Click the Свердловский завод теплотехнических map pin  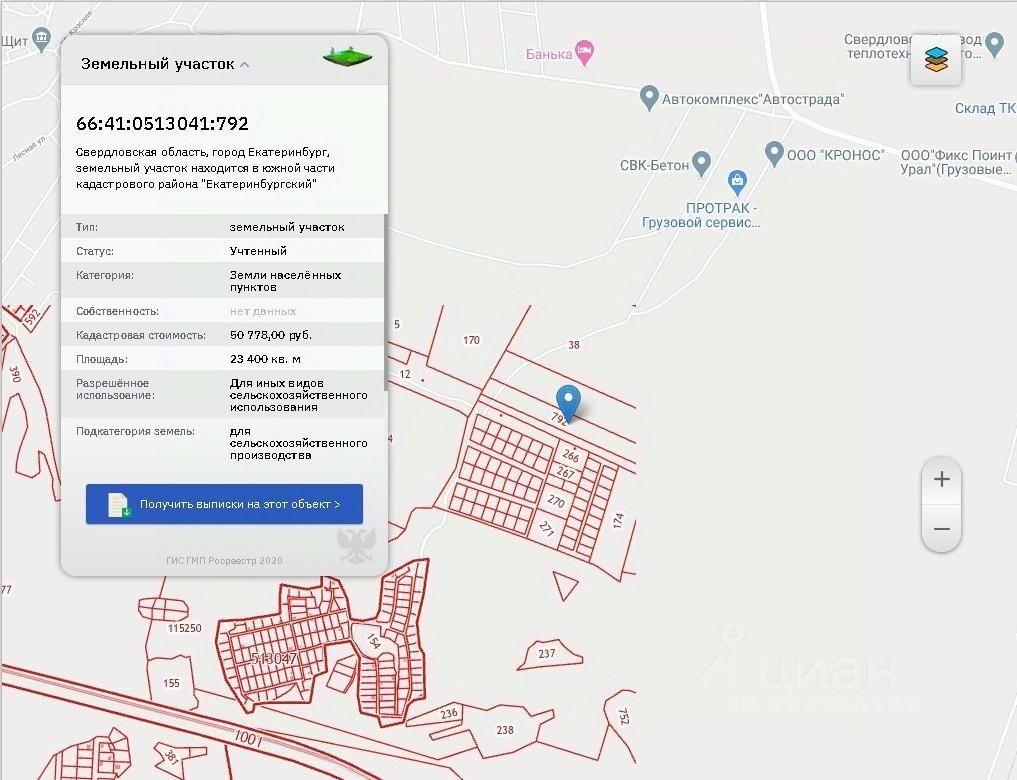click(x=994, y=45)
